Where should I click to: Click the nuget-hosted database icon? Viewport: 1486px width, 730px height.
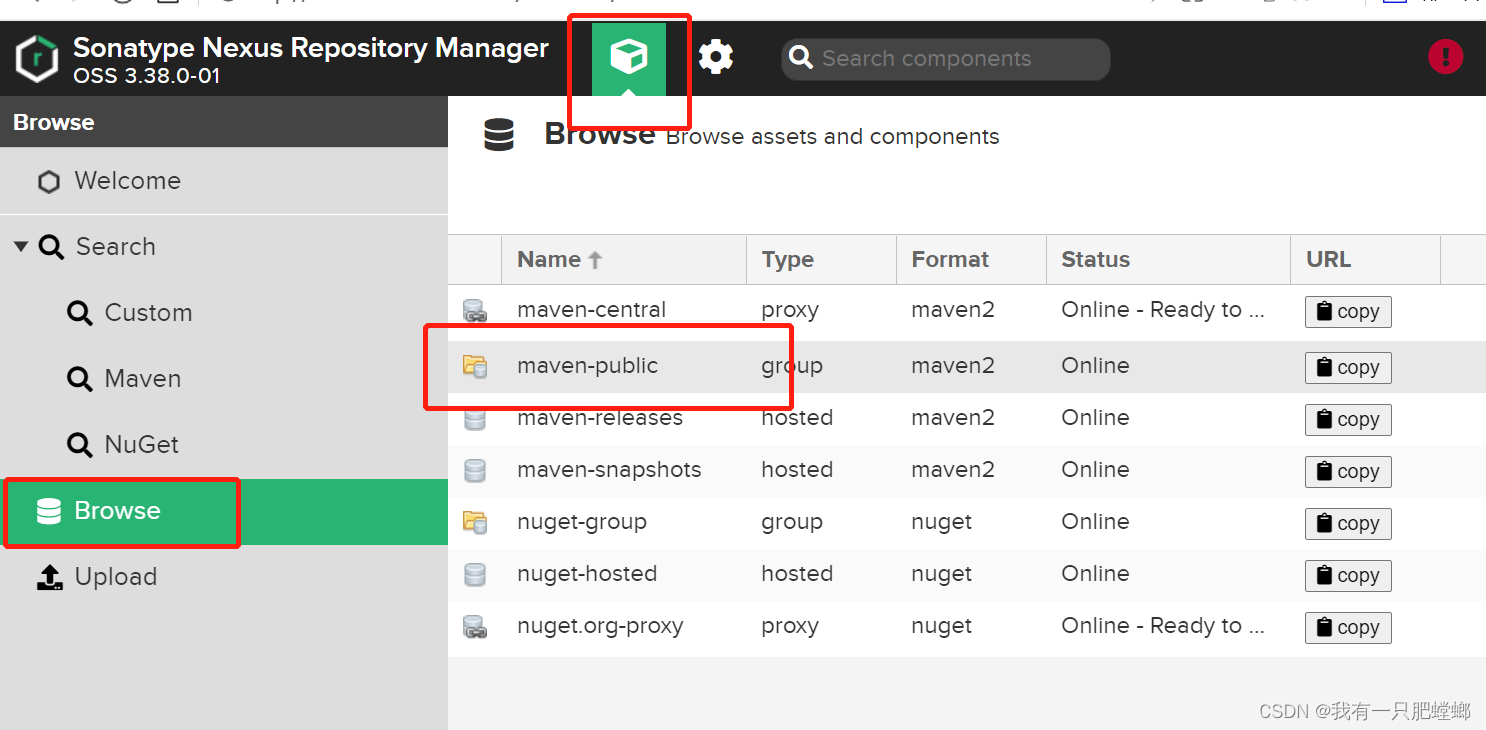point(475,574)
